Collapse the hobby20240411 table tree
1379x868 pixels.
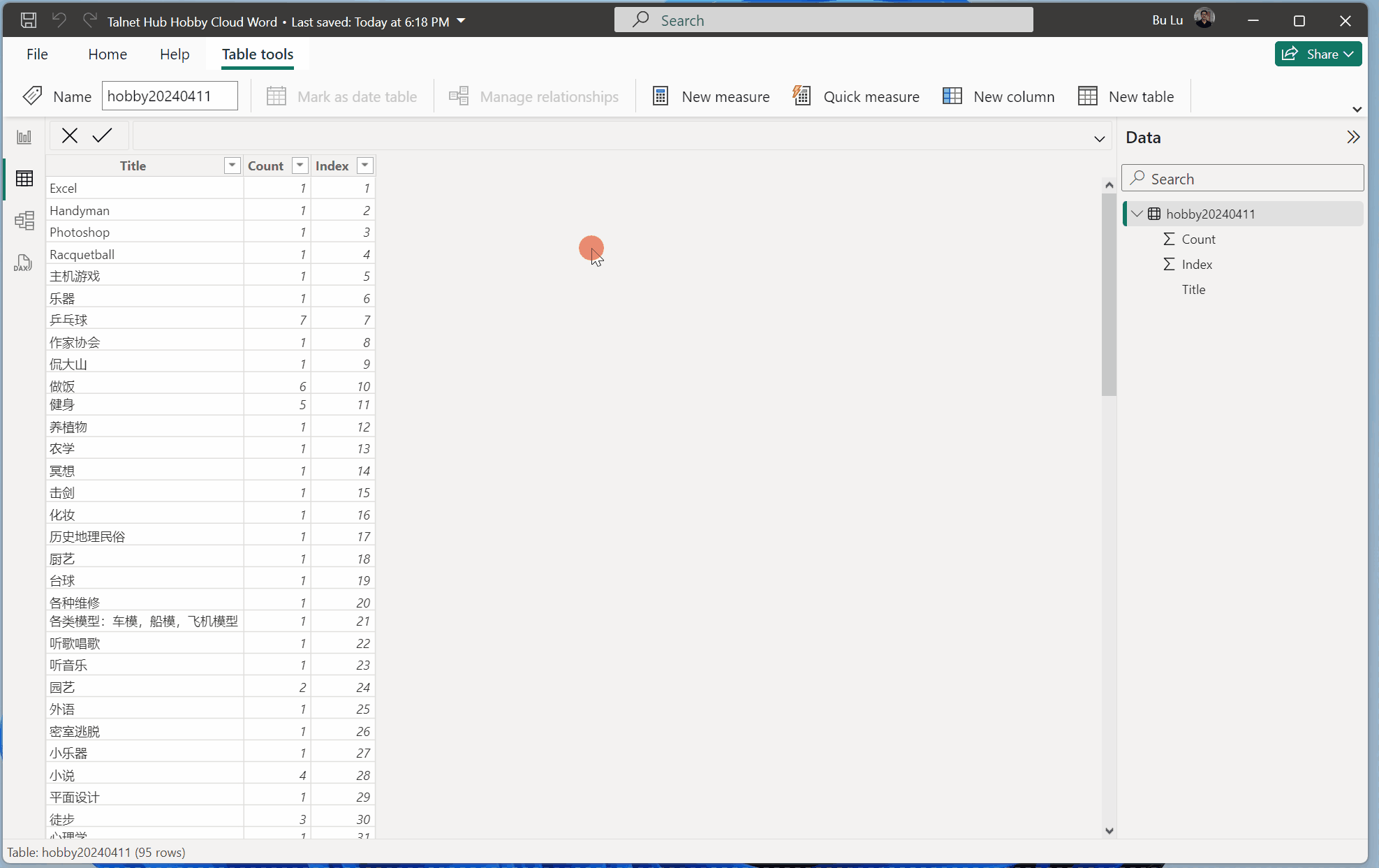(1137, 214)
